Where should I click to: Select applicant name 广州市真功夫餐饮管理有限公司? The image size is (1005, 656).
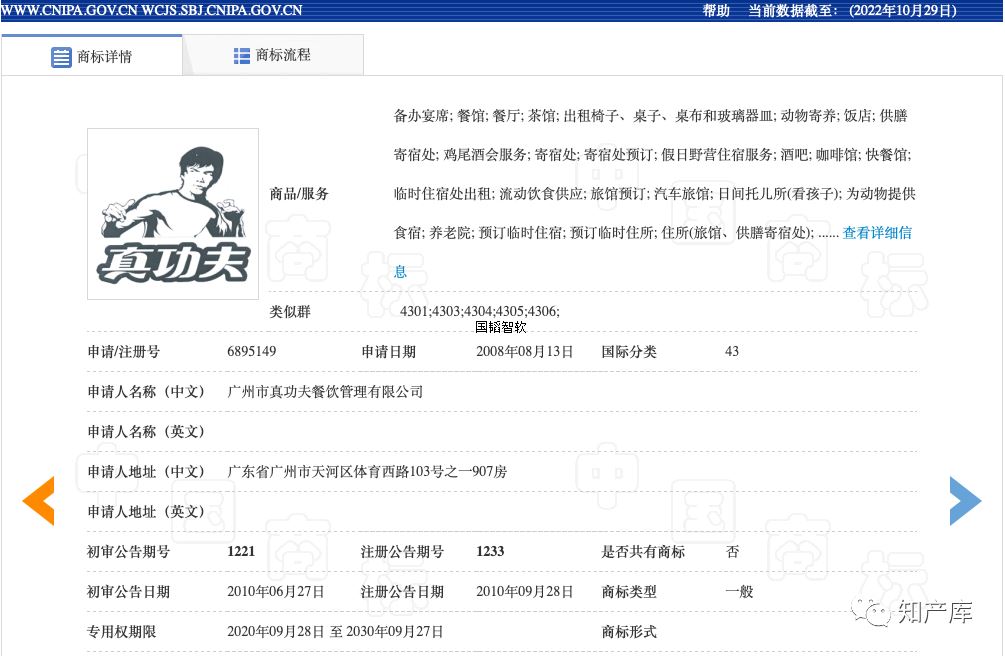(x=325, y=392)
